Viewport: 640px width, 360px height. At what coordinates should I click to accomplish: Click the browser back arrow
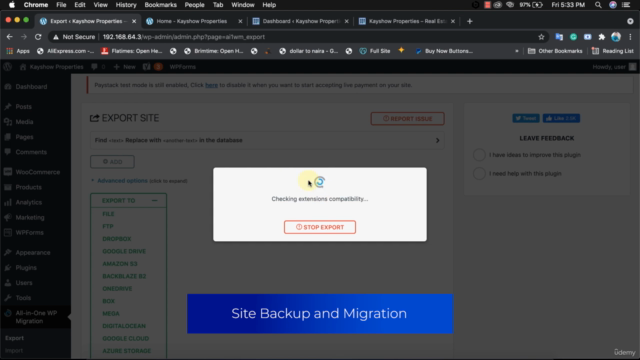coord(10,37)
